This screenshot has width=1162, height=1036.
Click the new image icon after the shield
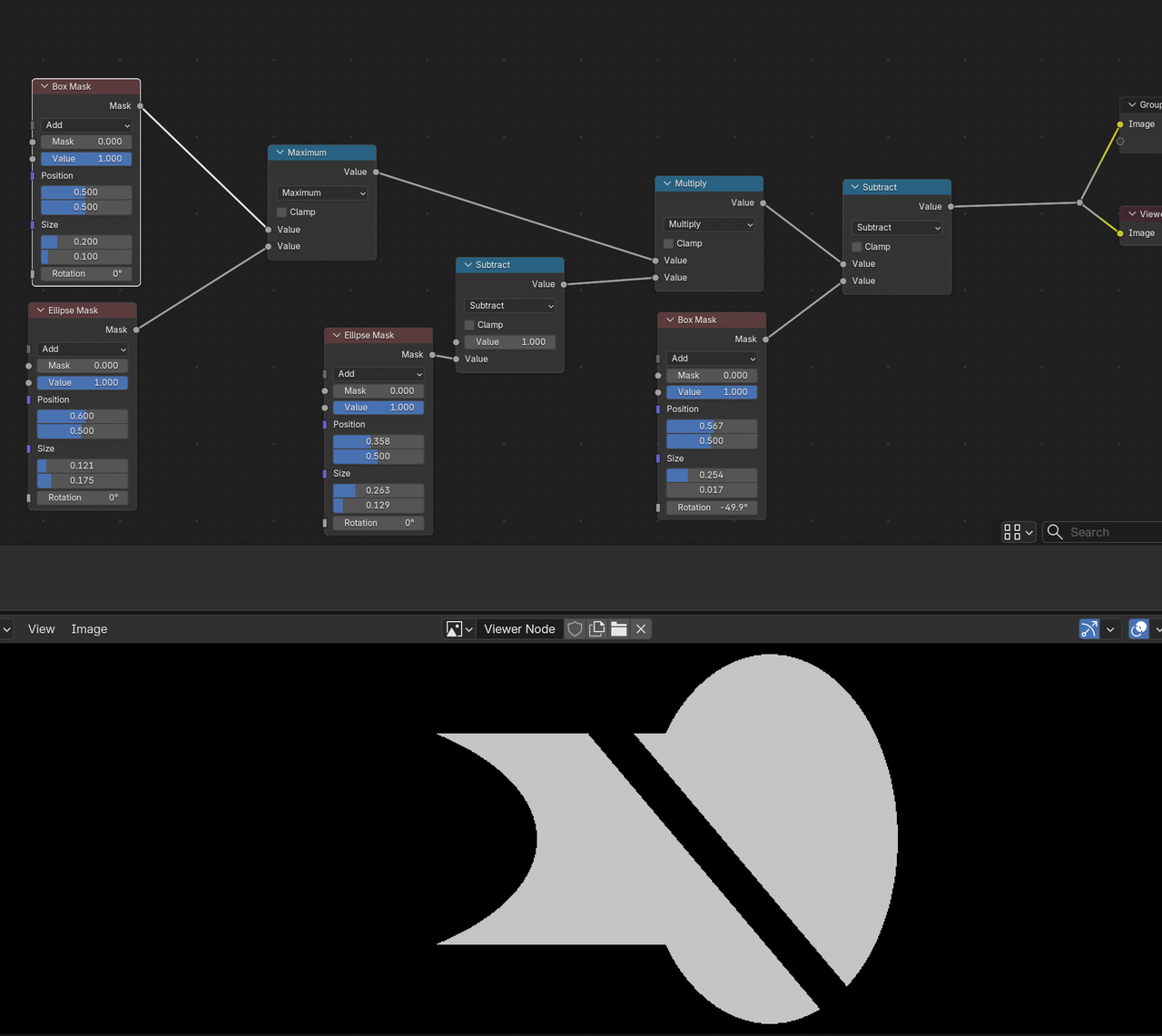[x=597, y=628]
